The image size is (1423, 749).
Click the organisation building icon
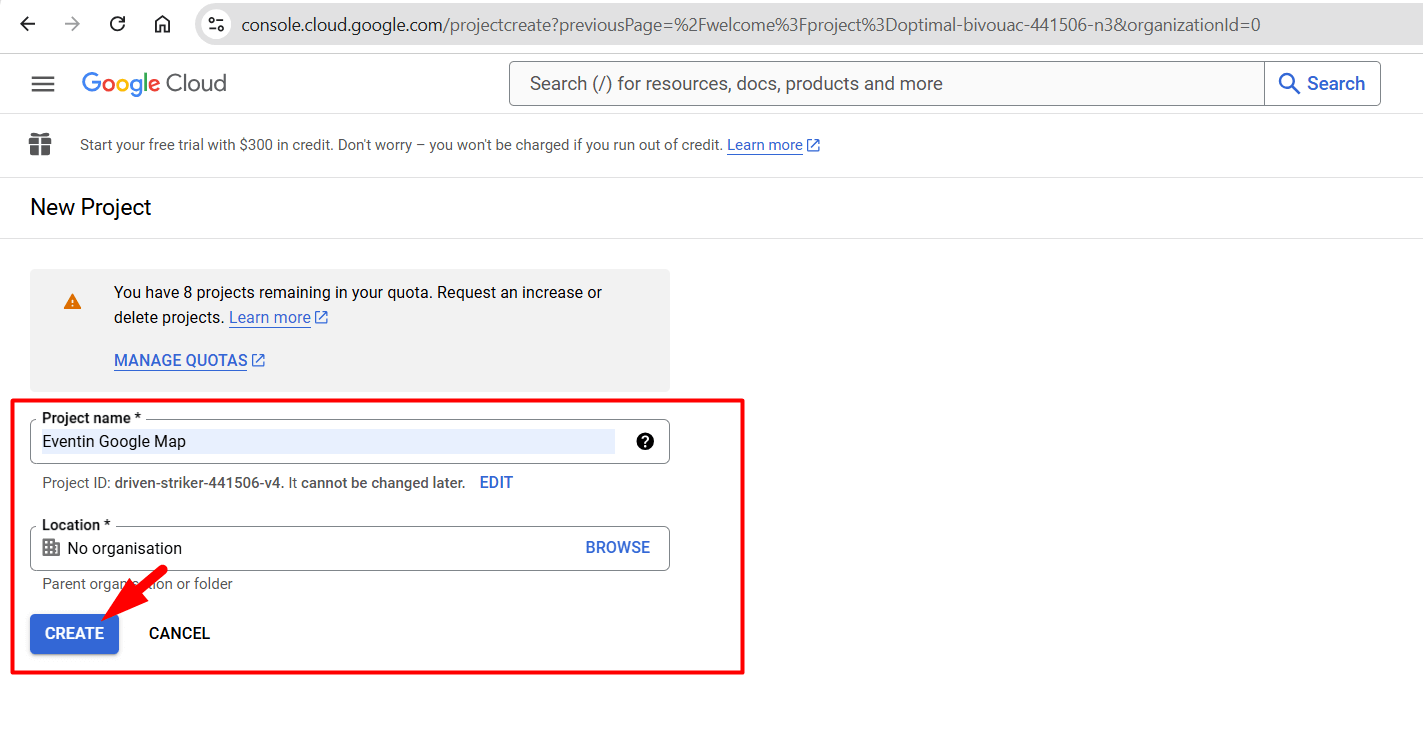(x=51, y=548)
